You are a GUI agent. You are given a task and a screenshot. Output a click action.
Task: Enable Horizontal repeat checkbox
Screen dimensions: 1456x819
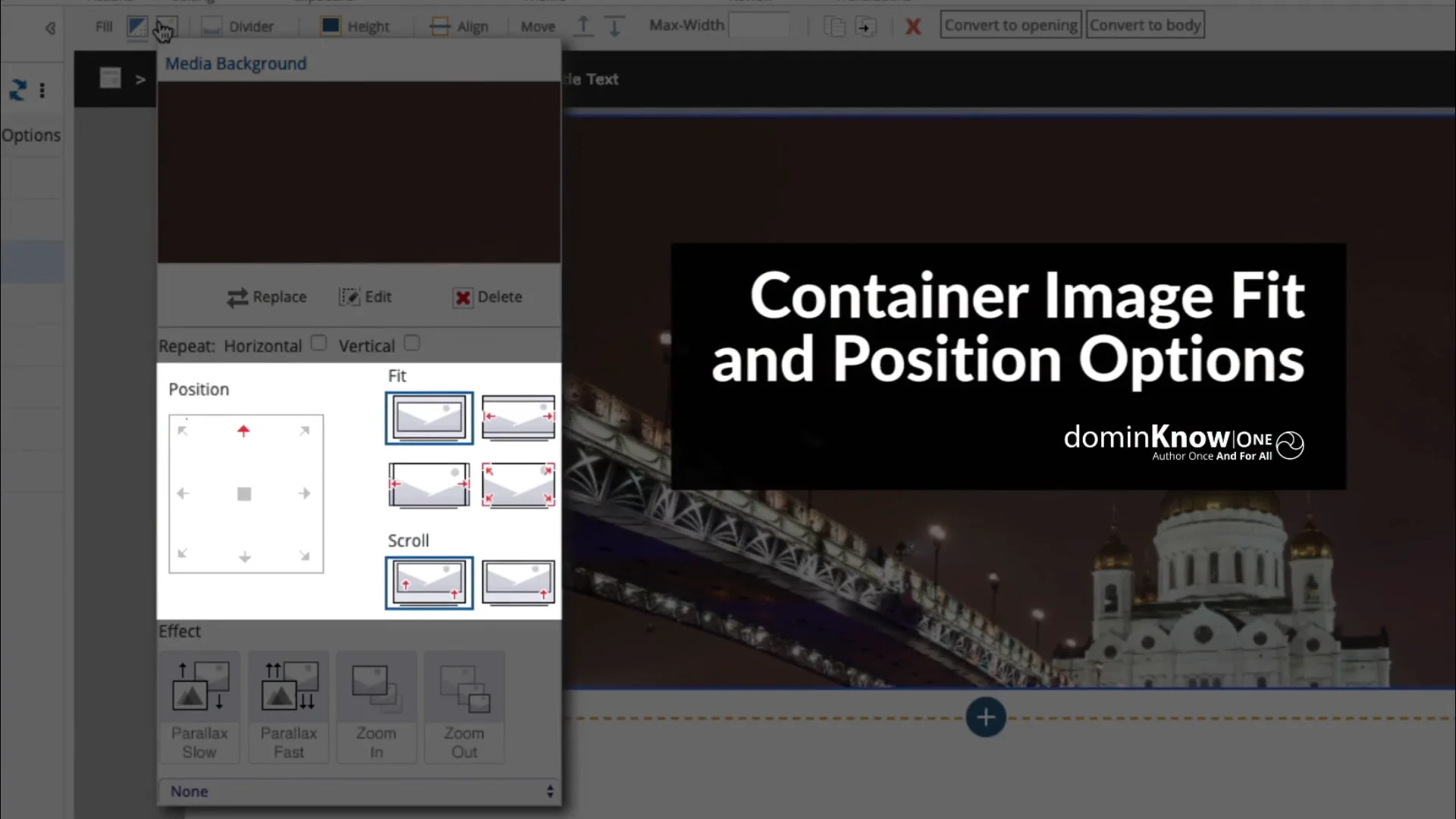(x=318, y=344)
